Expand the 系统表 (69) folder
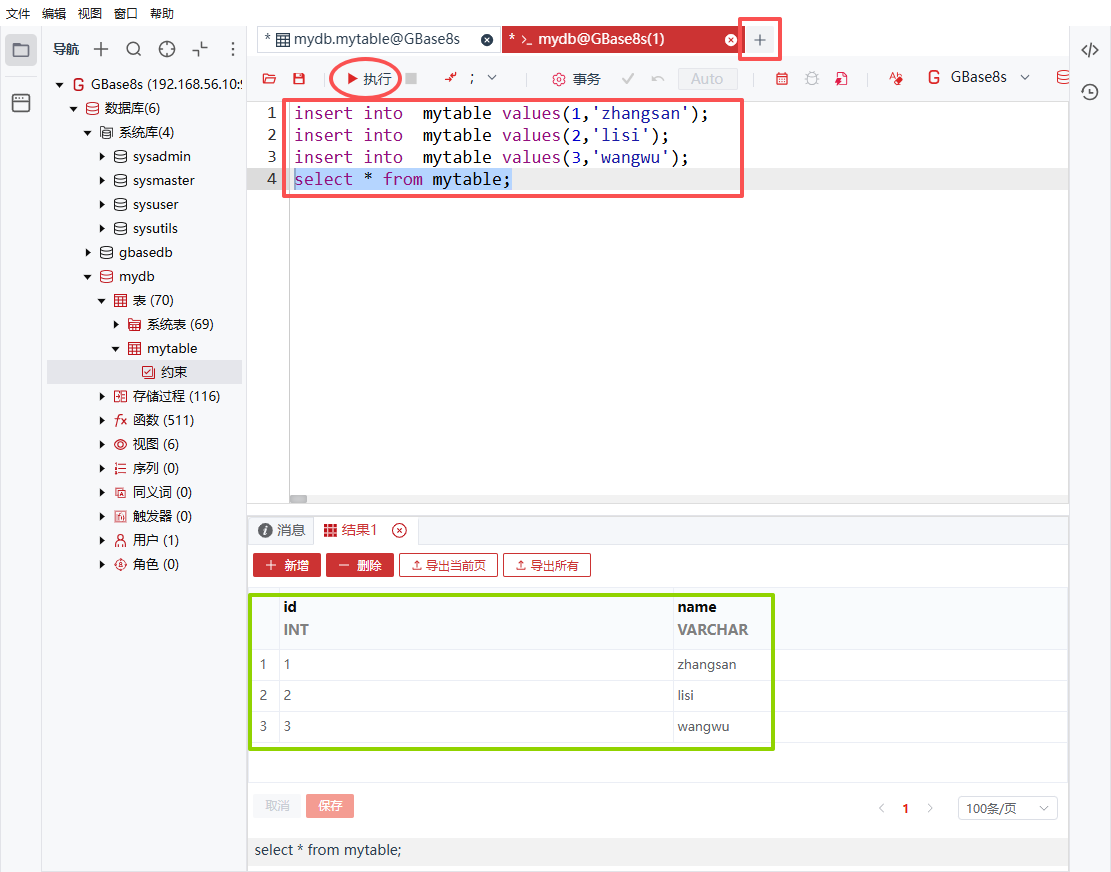 click(115, 324)
